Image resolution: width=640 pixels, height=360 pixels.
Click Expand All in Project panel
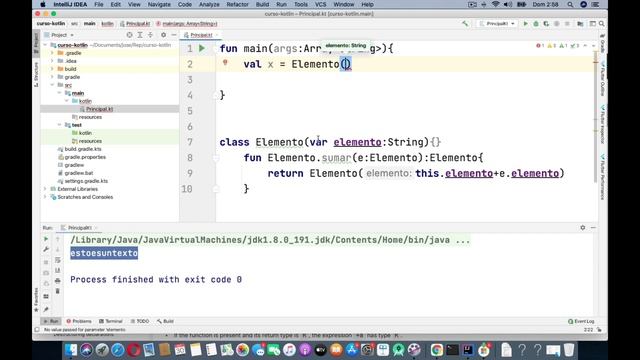(140, 35)
